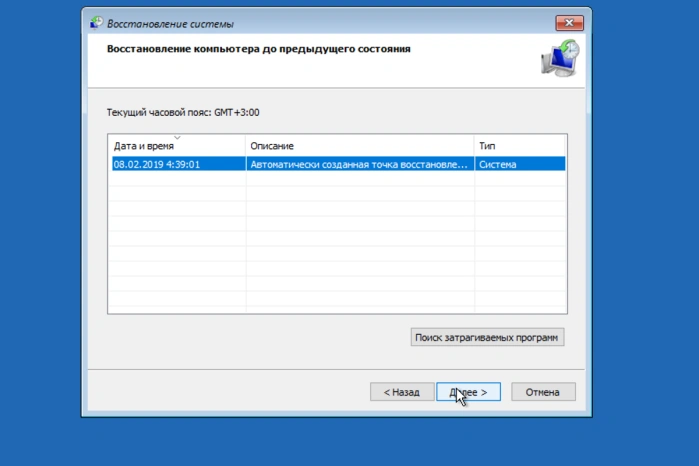699x466 pixels.
Task: Click the Восстановление системы title bar text
Action: (x=170, y=24)
